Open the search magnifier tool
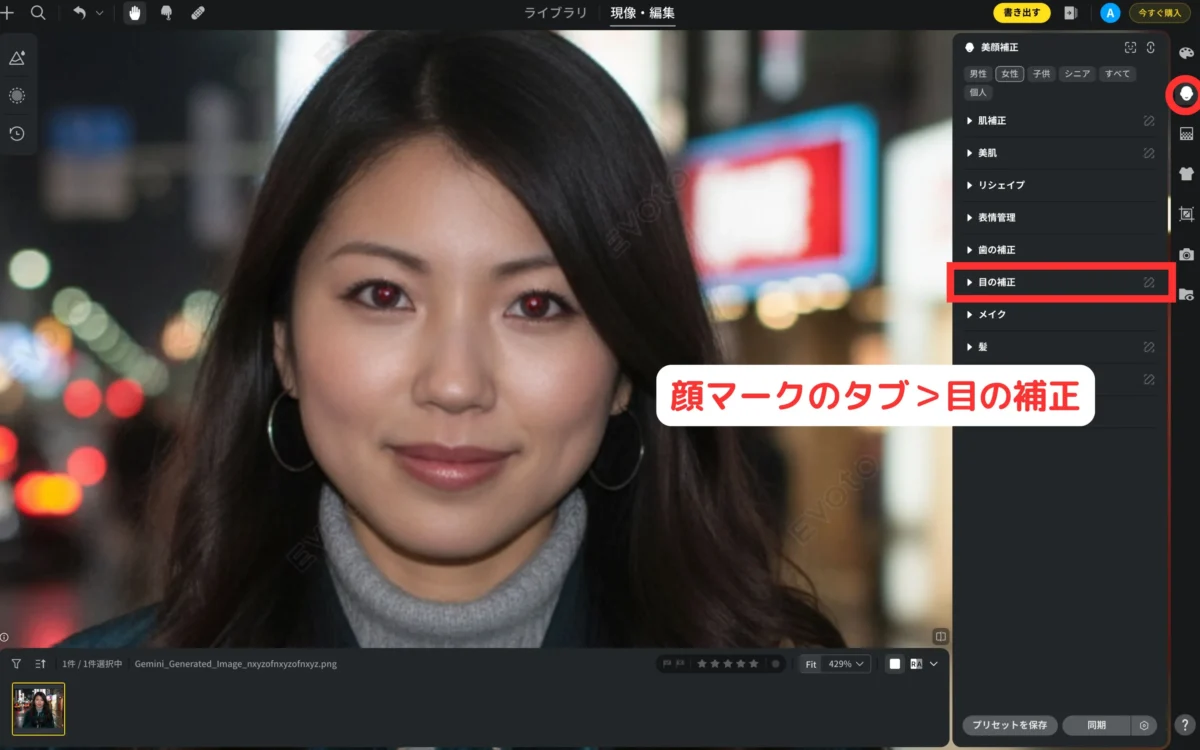This screenshot has width=1200, height=750. (38, 13)
